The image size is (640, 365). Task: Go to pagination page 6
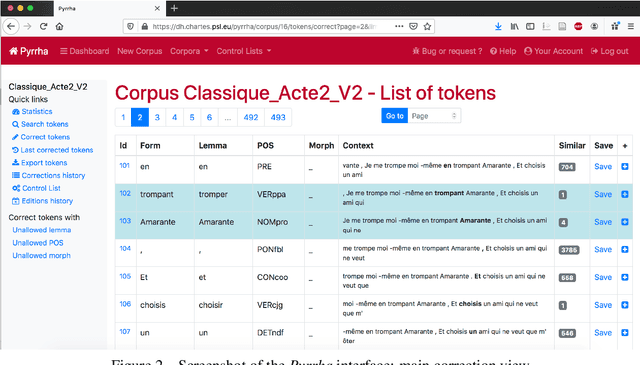[x=209, y=117]
